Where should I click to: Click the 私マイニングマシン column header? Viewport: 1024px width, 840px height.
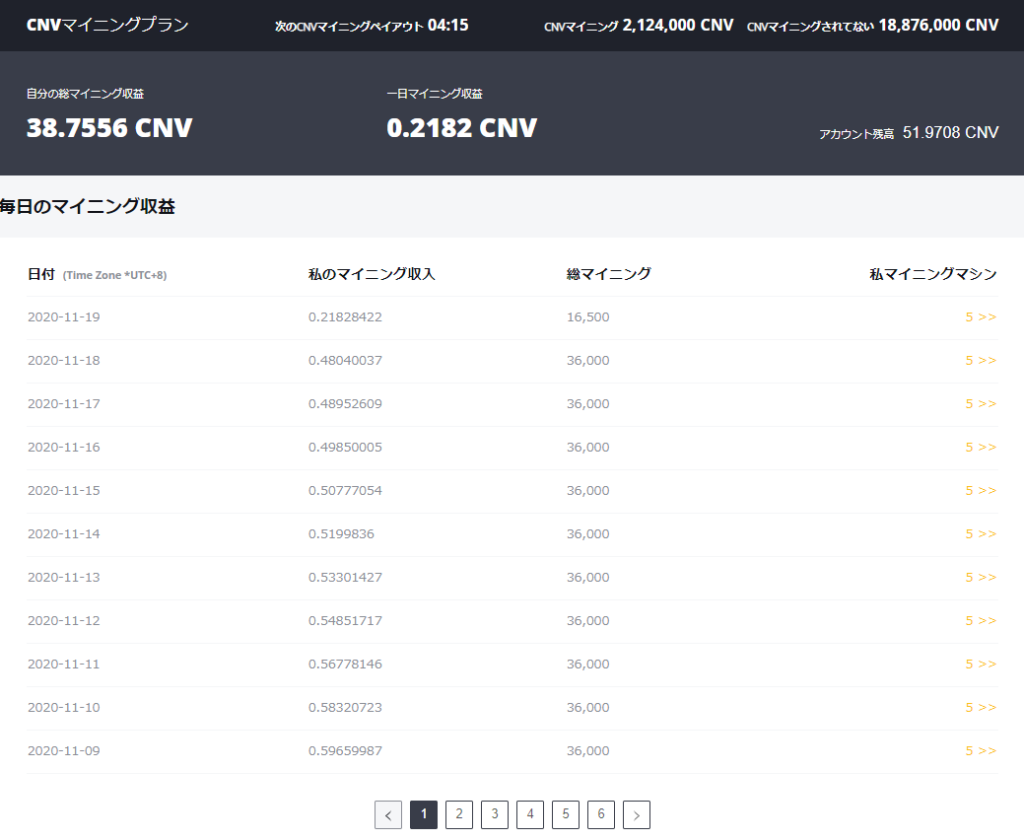(933, 274)
